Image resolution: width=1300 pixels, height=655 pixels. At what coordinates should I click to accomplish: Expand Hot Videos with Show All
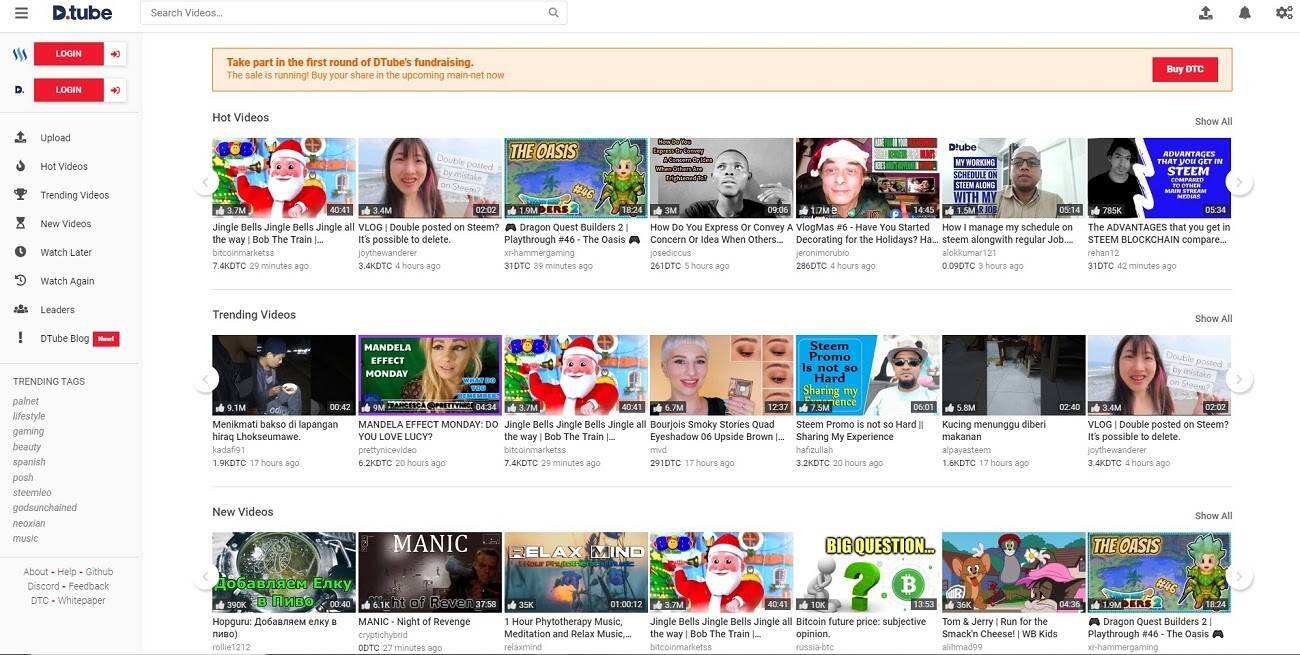[x=1213, y=122]
